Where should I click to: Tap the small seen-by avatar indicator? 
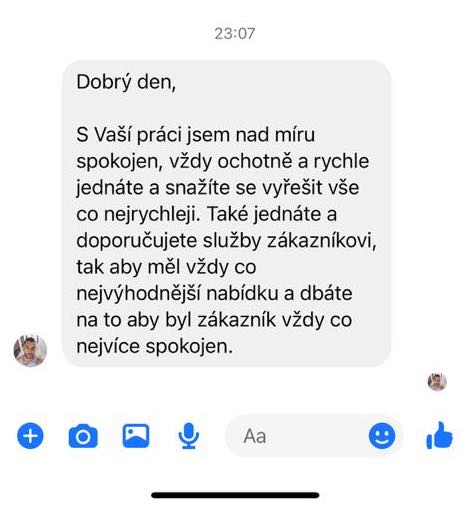[437, 382]
